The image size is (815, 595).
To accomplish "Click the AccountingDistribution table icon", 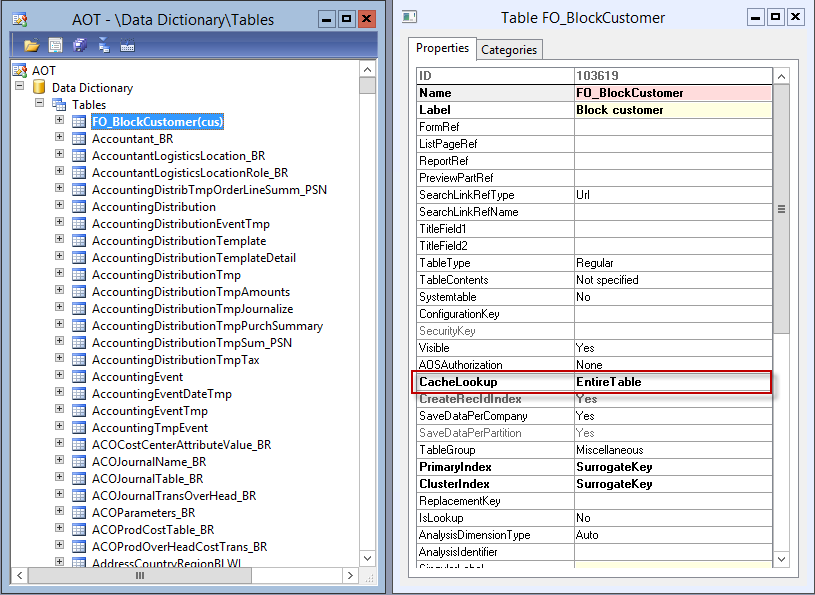I will [78, 207].
